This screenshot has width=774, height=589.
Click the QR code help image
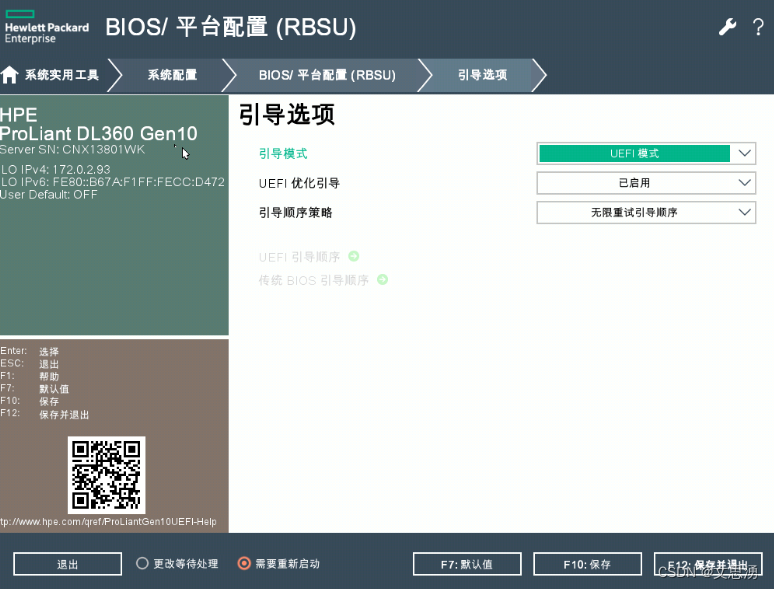107,475
